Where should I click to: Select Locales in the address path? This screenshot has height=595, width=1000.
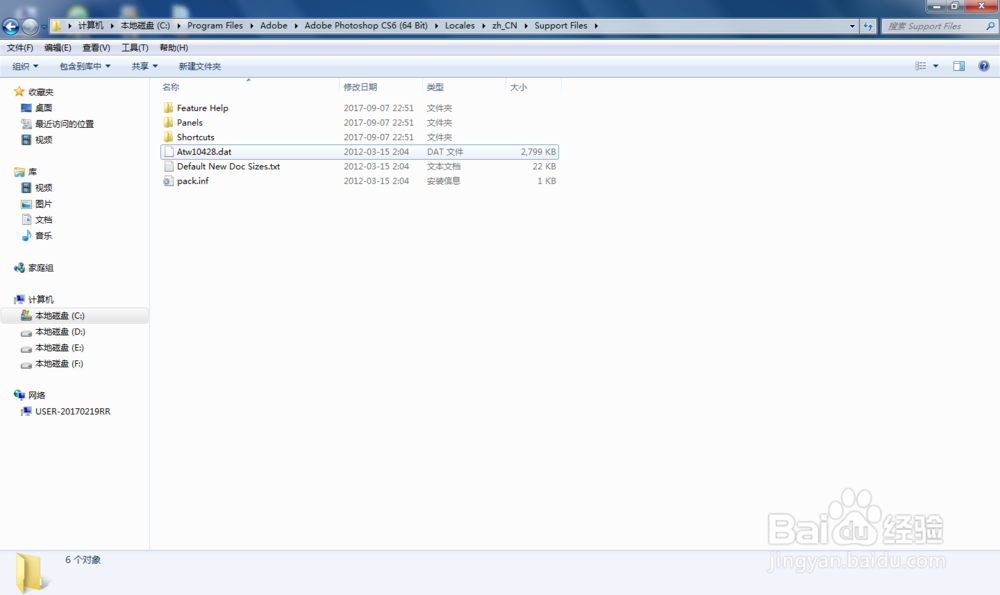coord(460,26)
